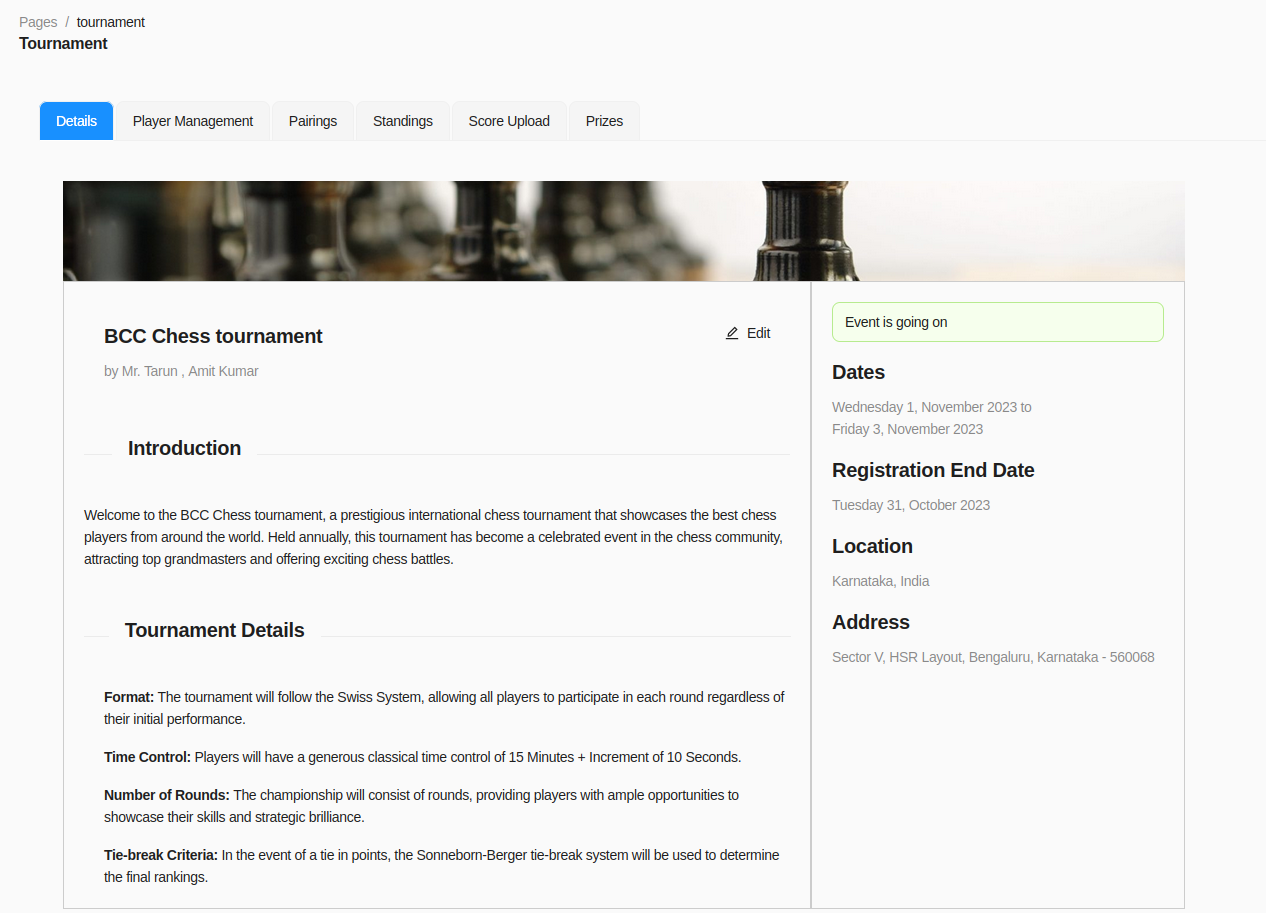This screenshot has height=913, width=1266.
Task: Click the 'Event is going on' status box
Action: (x=998, y=322)
